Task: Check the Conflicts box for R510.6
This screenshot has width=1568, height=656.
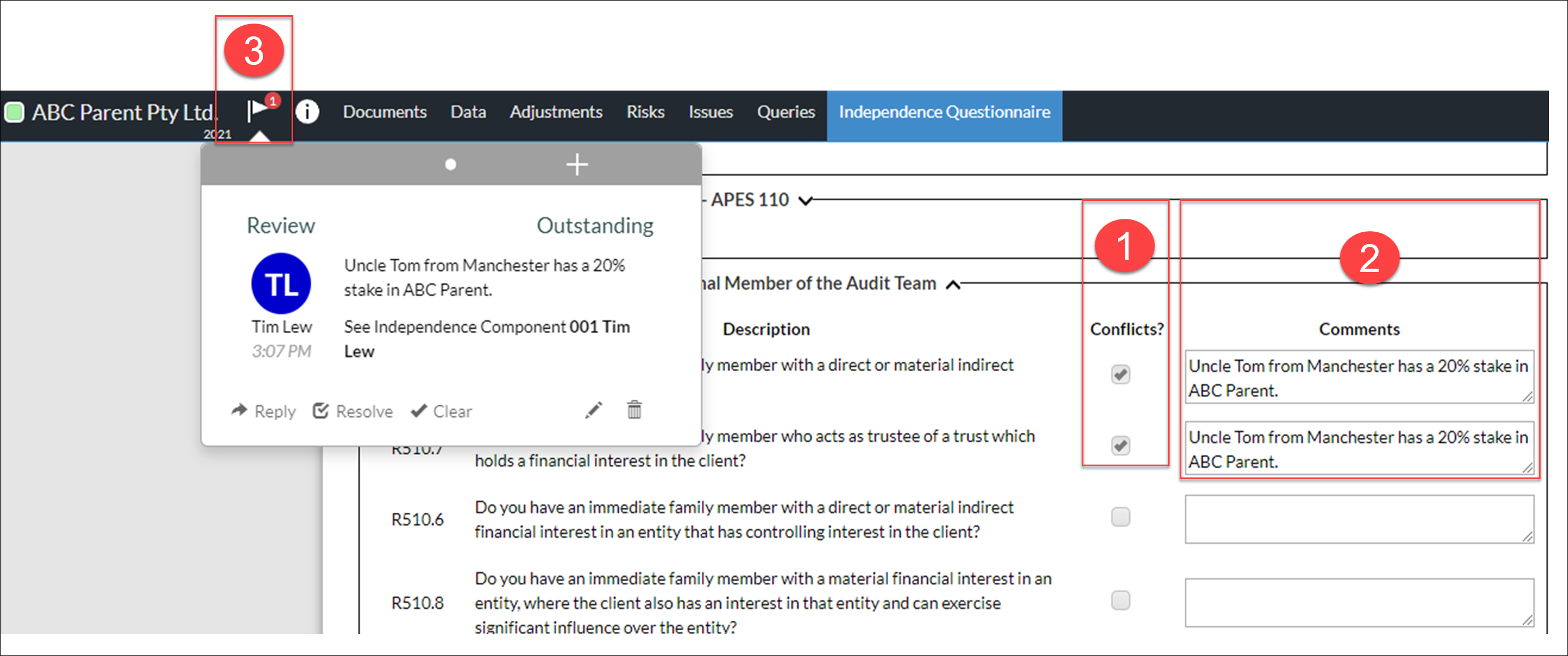Action: tap(1120, 517)
